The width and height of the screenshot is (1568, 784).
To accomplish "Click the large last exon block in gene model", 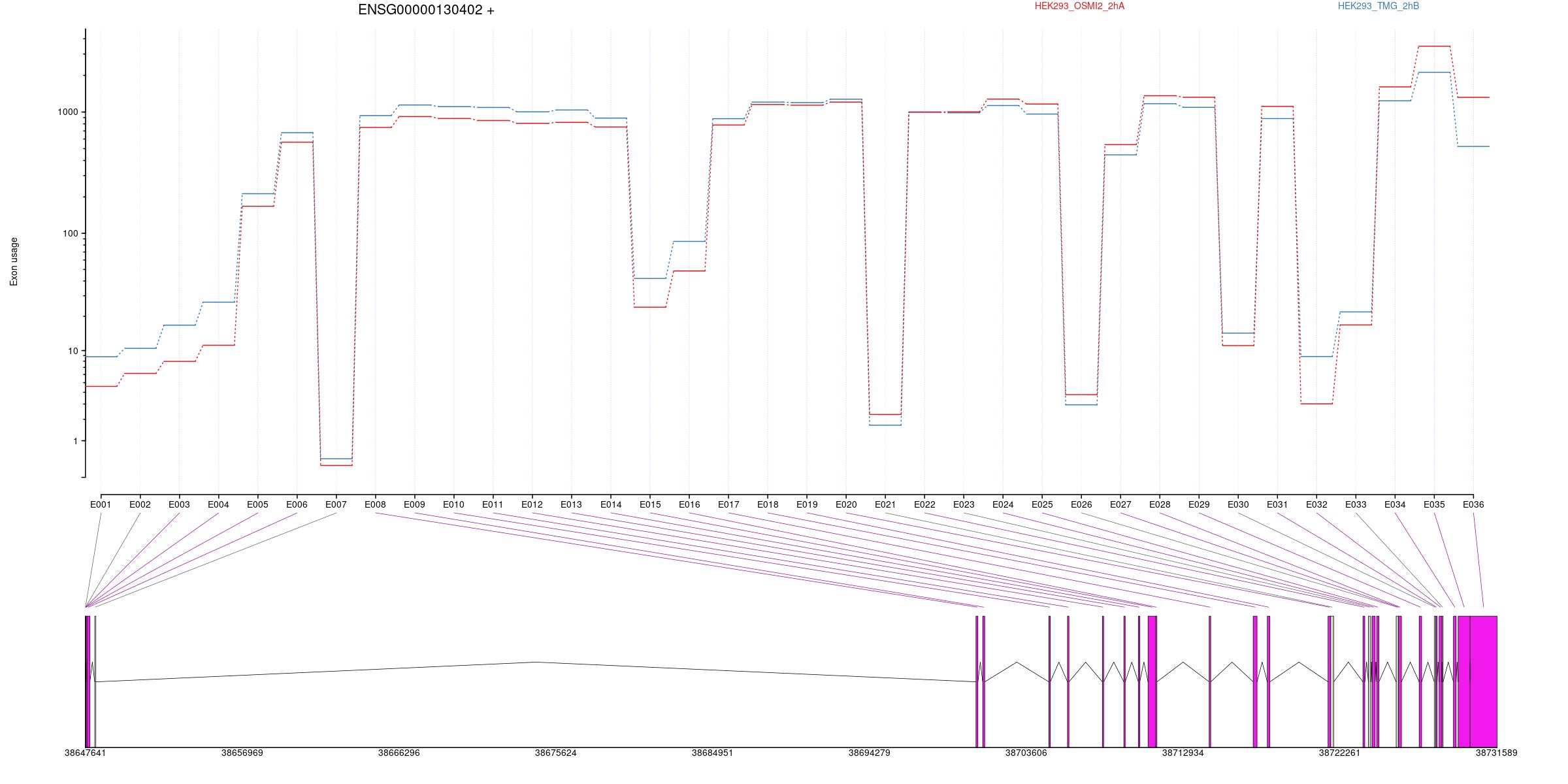I will (1483, 681).
